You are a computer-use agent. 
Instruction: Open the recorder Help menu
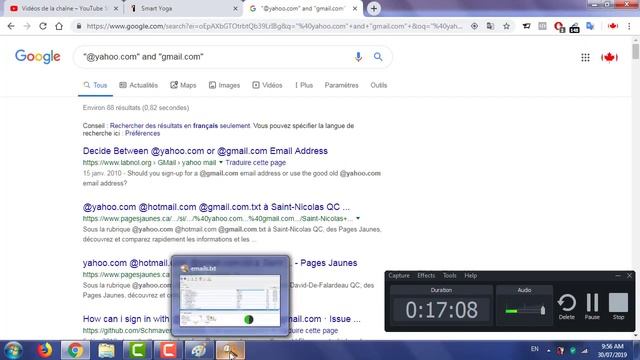pyautogui.click(x=470, y=276)
